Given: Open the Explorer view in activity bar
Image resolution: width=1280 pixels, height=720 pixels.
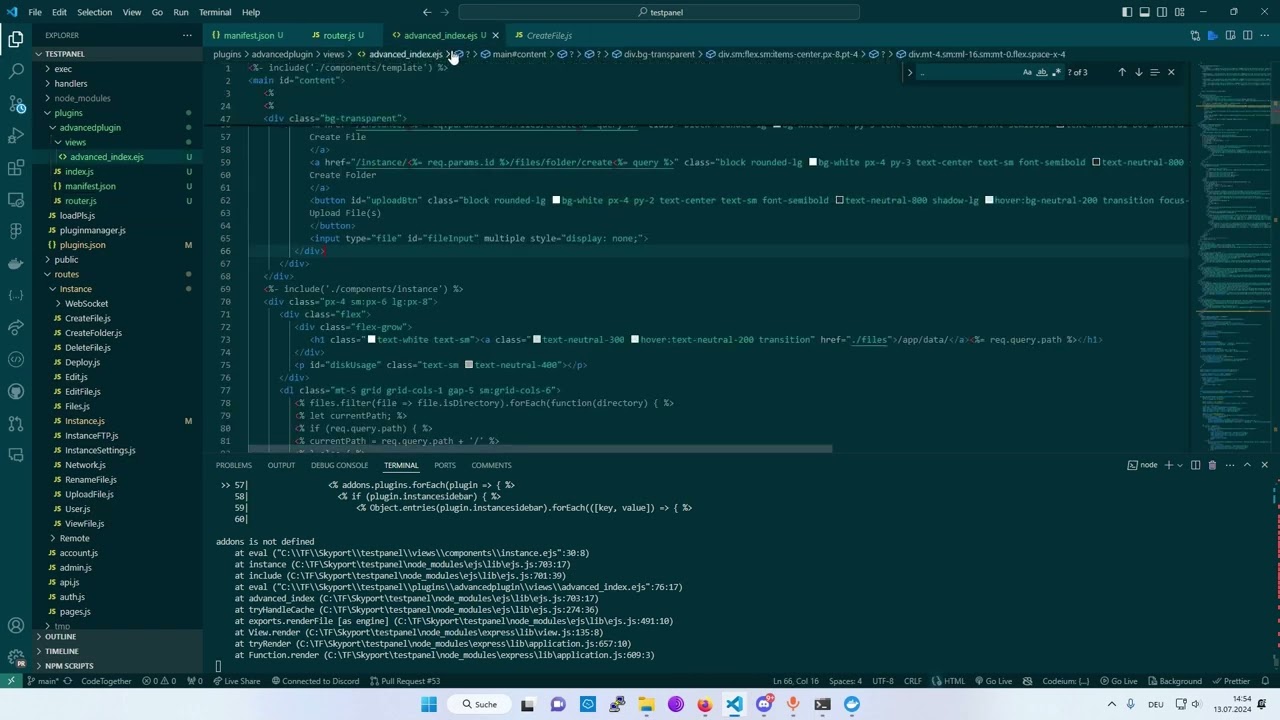Looking at the screenshot, I should point(16,40).
